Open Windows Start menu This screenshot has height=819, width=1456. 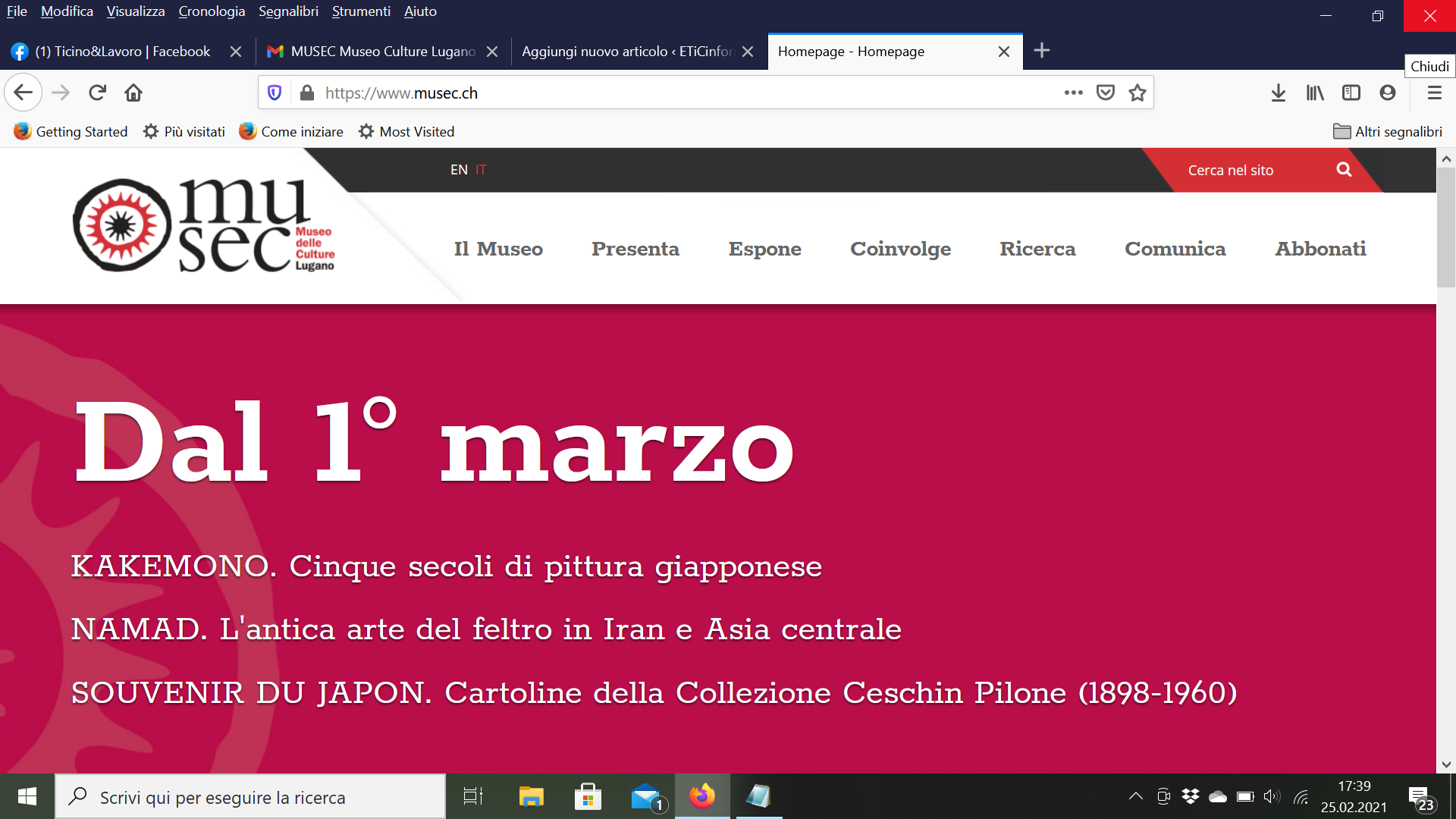[27, 796]
